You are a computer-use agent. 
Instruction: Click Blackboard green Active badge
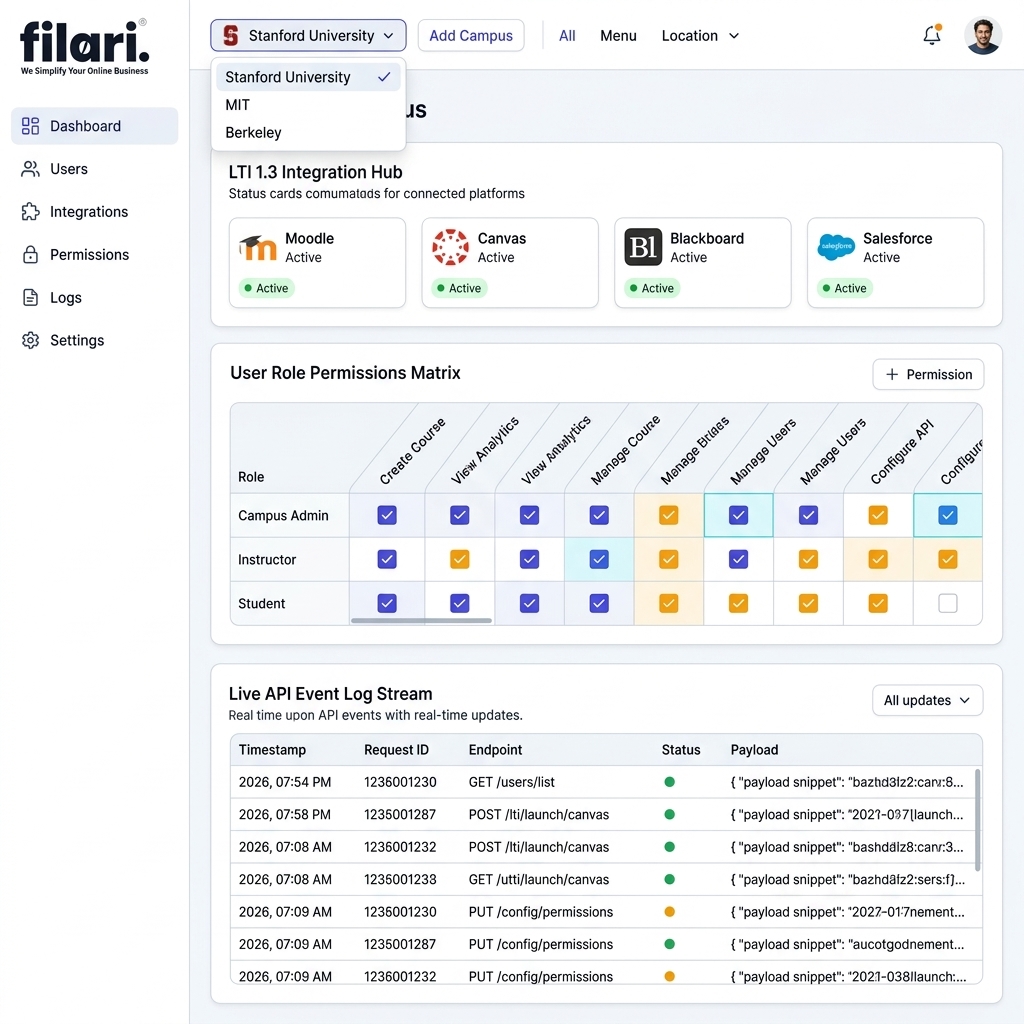(652, 288)
